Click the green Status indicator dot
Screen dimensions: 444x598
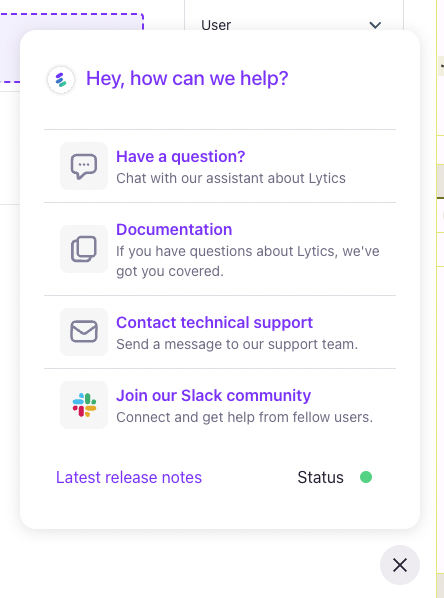366,477
